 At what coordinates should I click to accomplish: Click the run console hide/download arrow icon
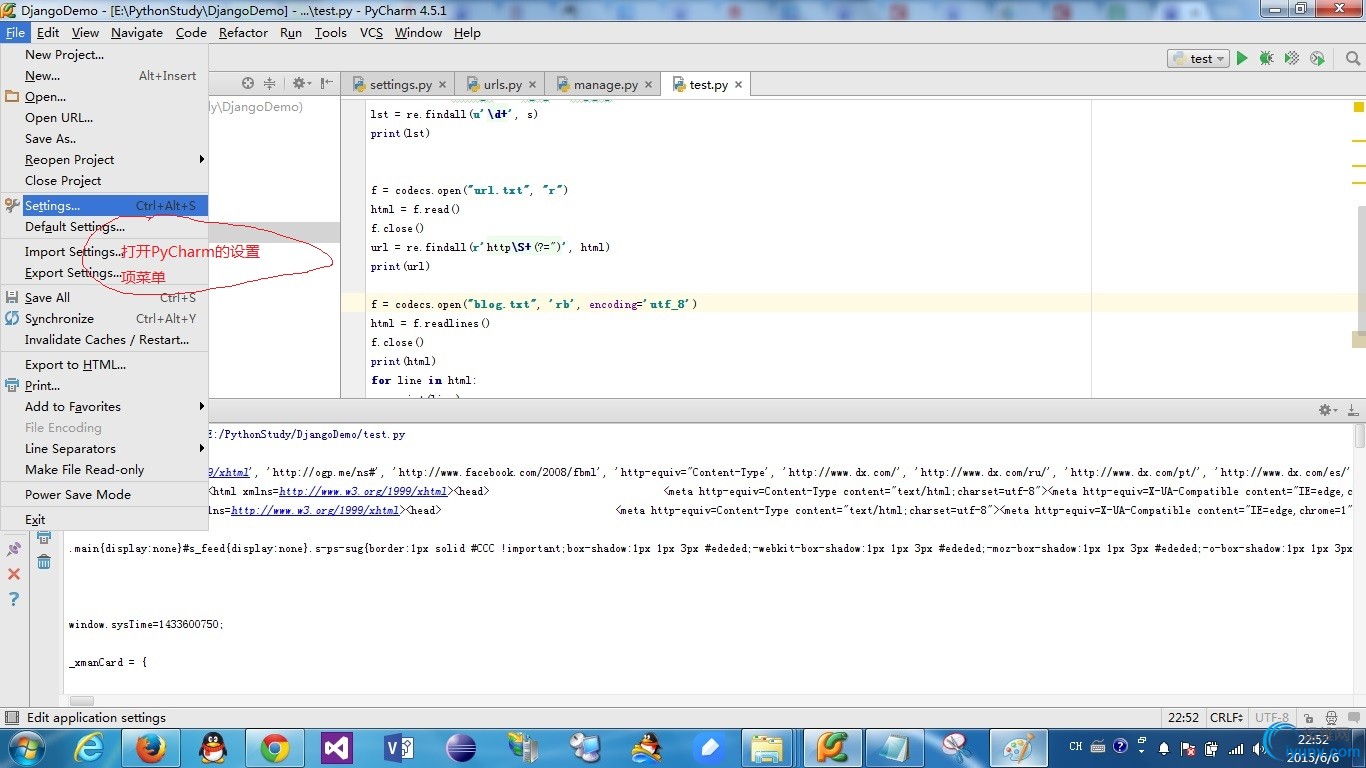point(1352,410)
